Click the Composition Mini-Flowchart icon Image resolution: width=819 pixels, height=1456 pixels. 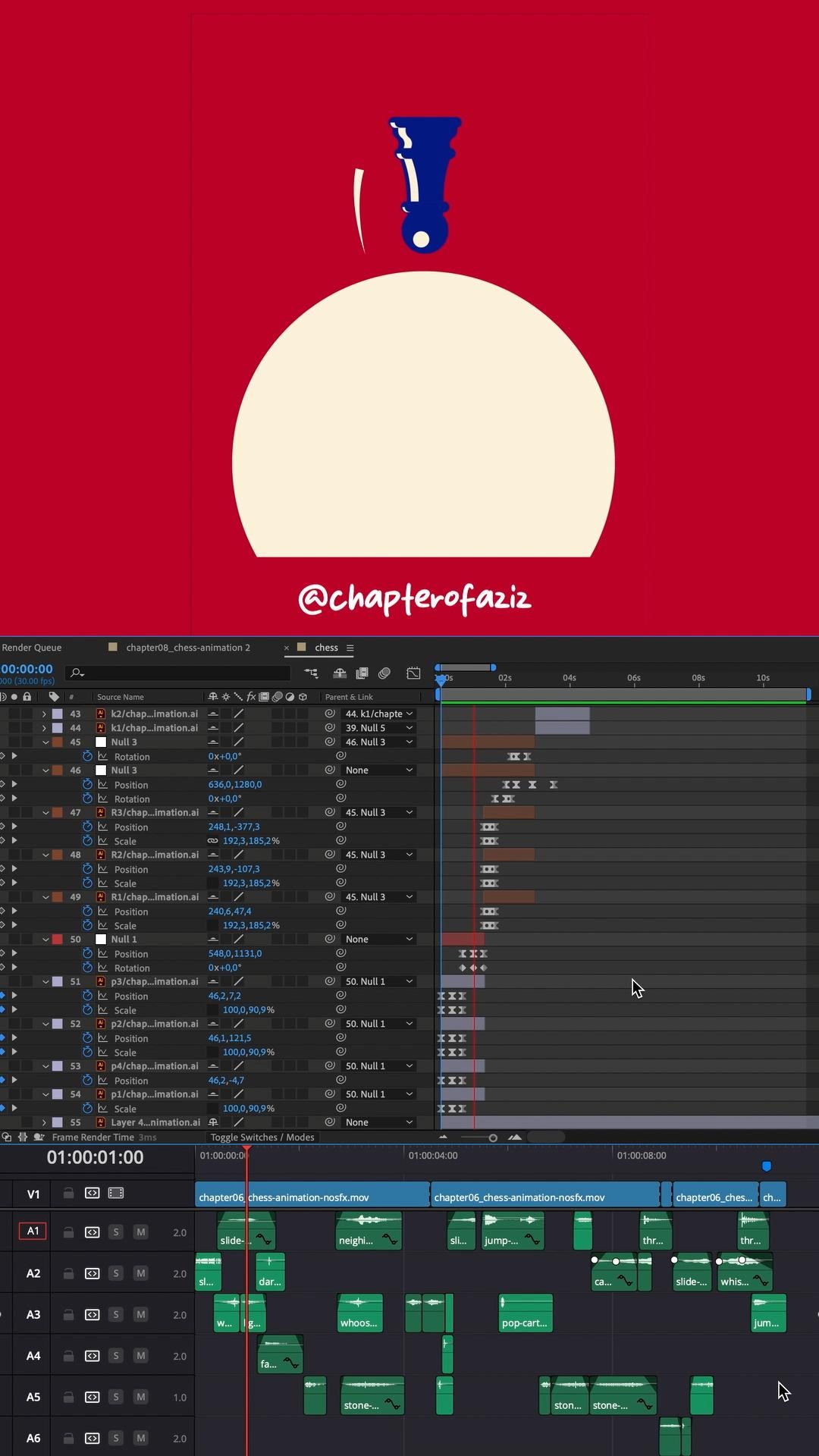[x=312, y=673]
